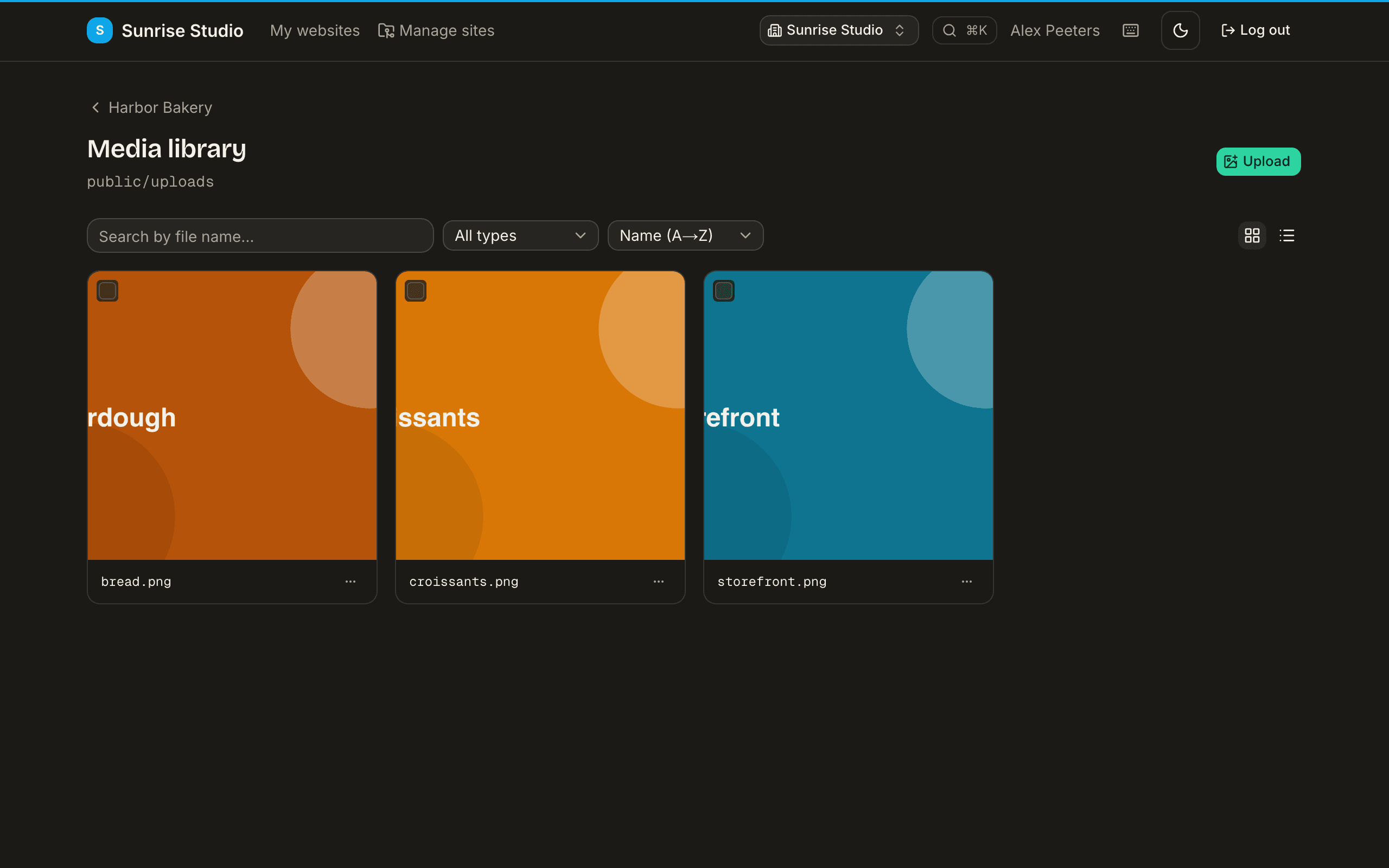
Task: Open My websites nav item
Action: tap(315, 30)
